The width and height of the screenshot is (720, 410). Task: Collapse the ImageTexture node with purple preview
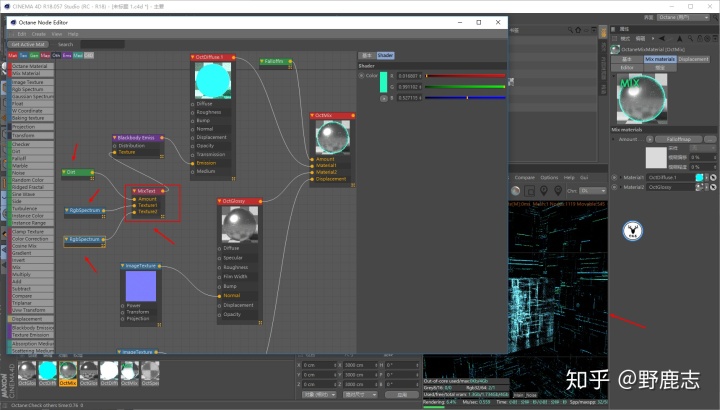coord(123,266)
